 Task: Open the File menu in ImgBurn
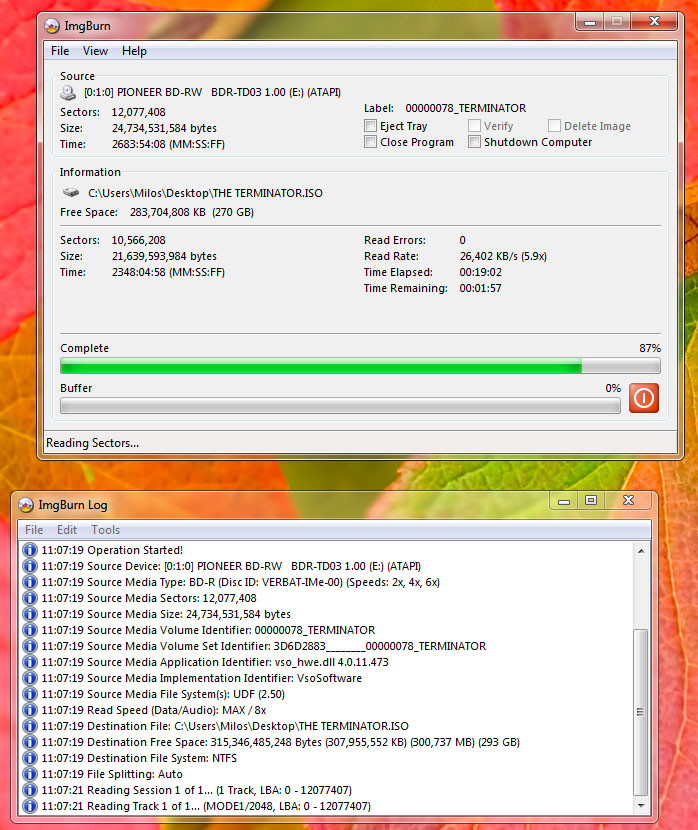coord(60,51)
